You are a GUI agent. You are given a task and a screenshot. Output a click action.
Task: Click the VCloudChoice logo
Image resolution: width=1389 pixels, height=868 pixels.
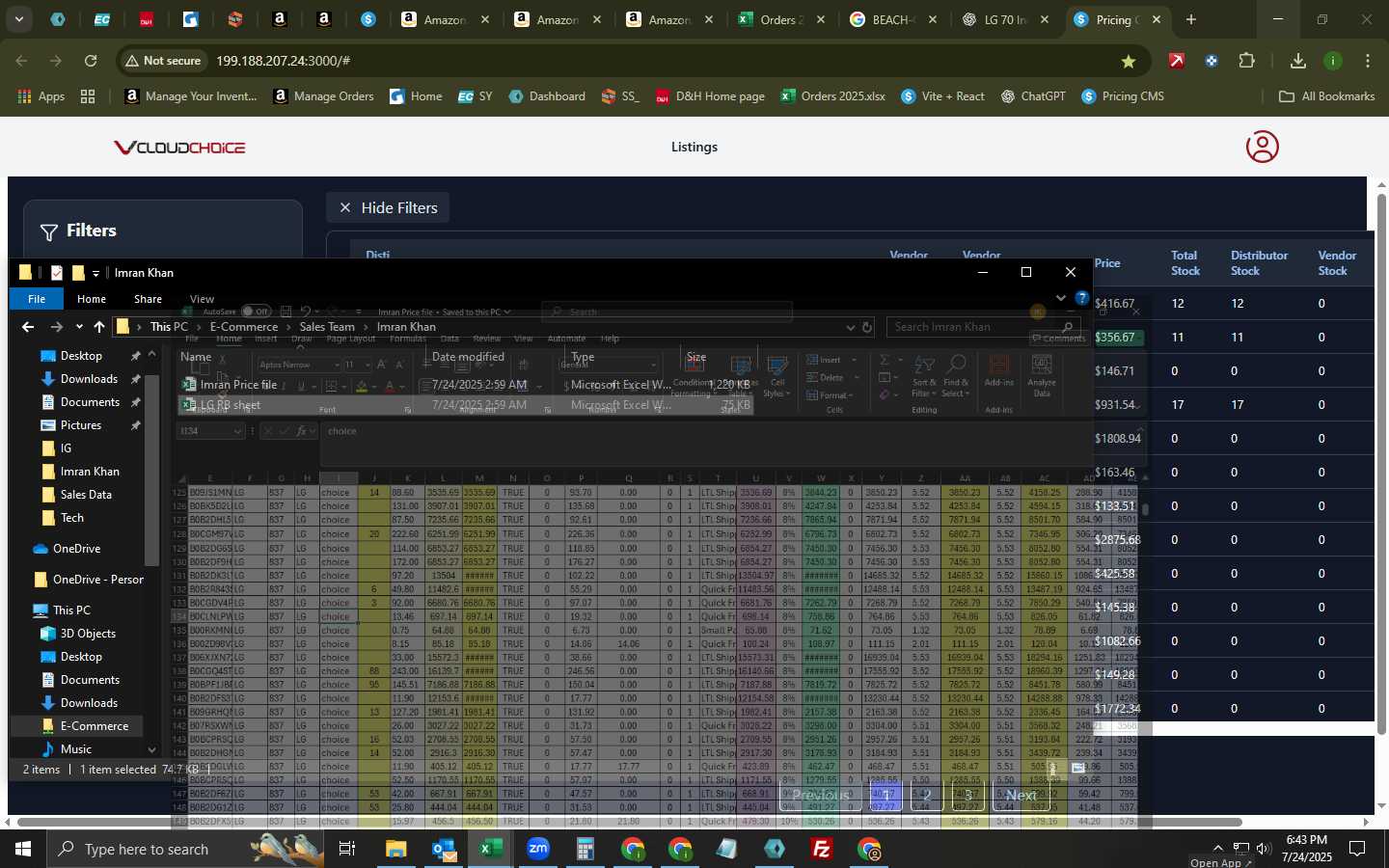coord(179,148)
